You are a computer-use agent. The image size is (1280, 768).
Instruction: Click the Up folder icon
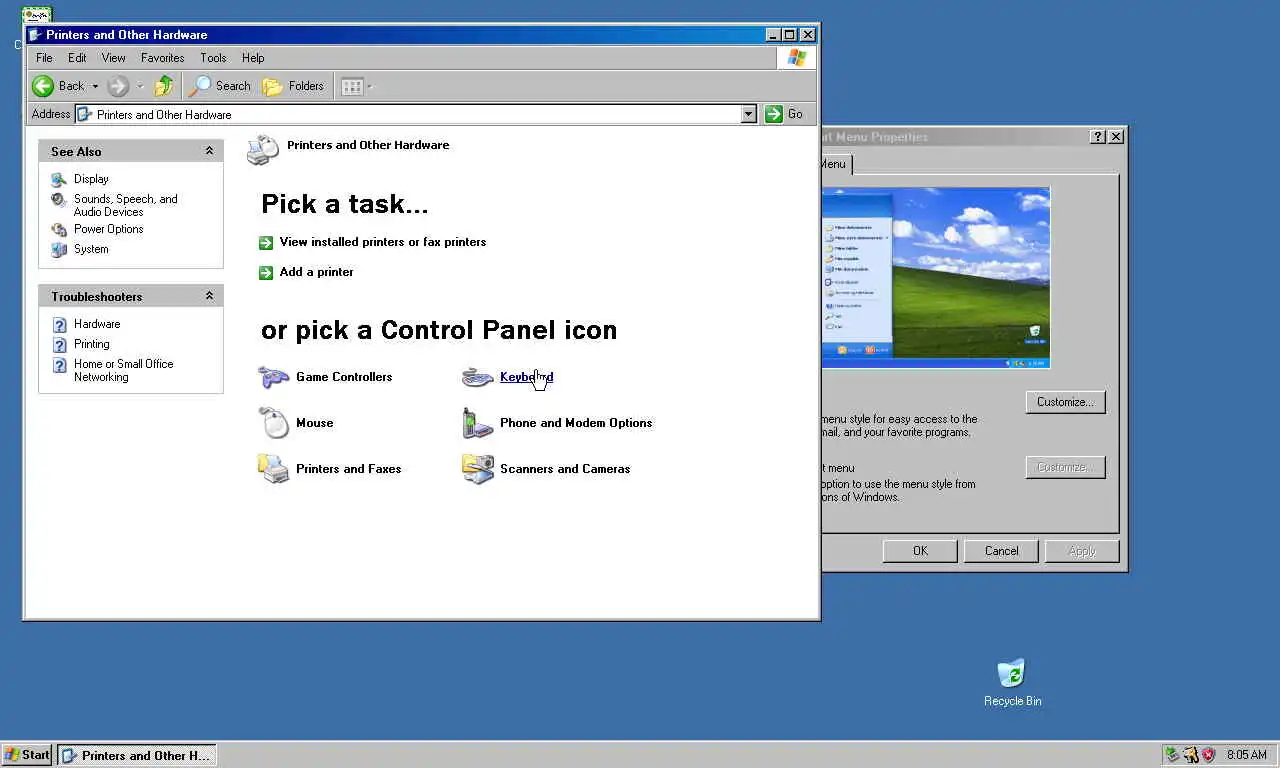(164, 86)
